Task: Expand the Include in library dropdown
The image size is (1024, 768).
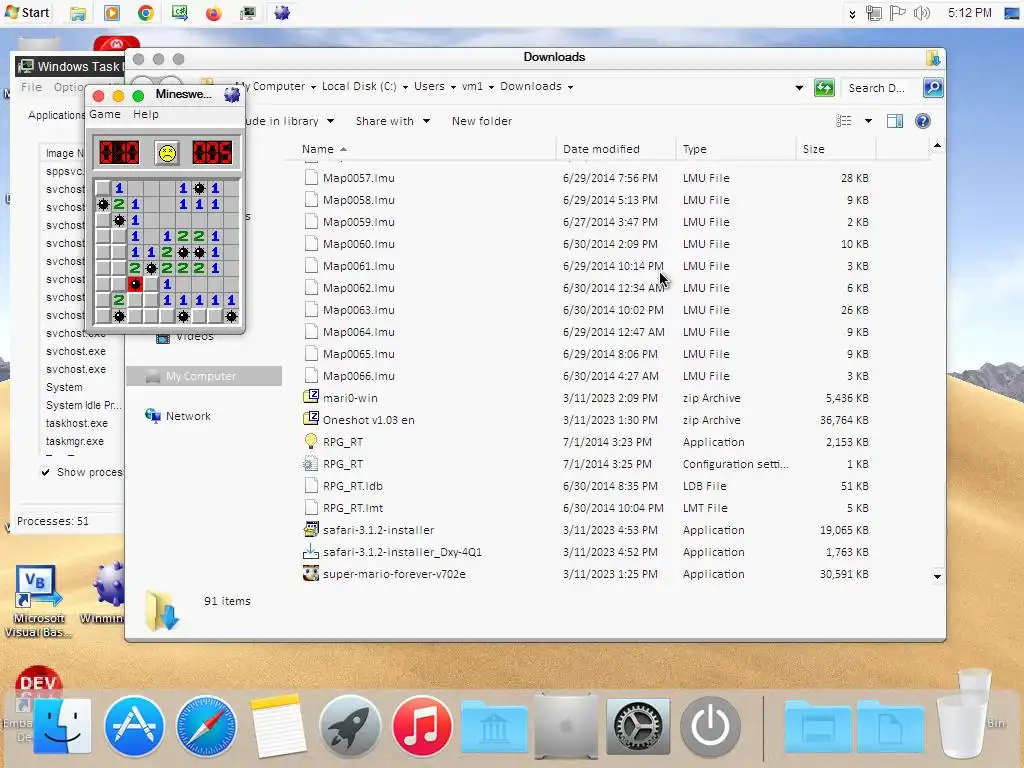Action: tap(330, 121)
